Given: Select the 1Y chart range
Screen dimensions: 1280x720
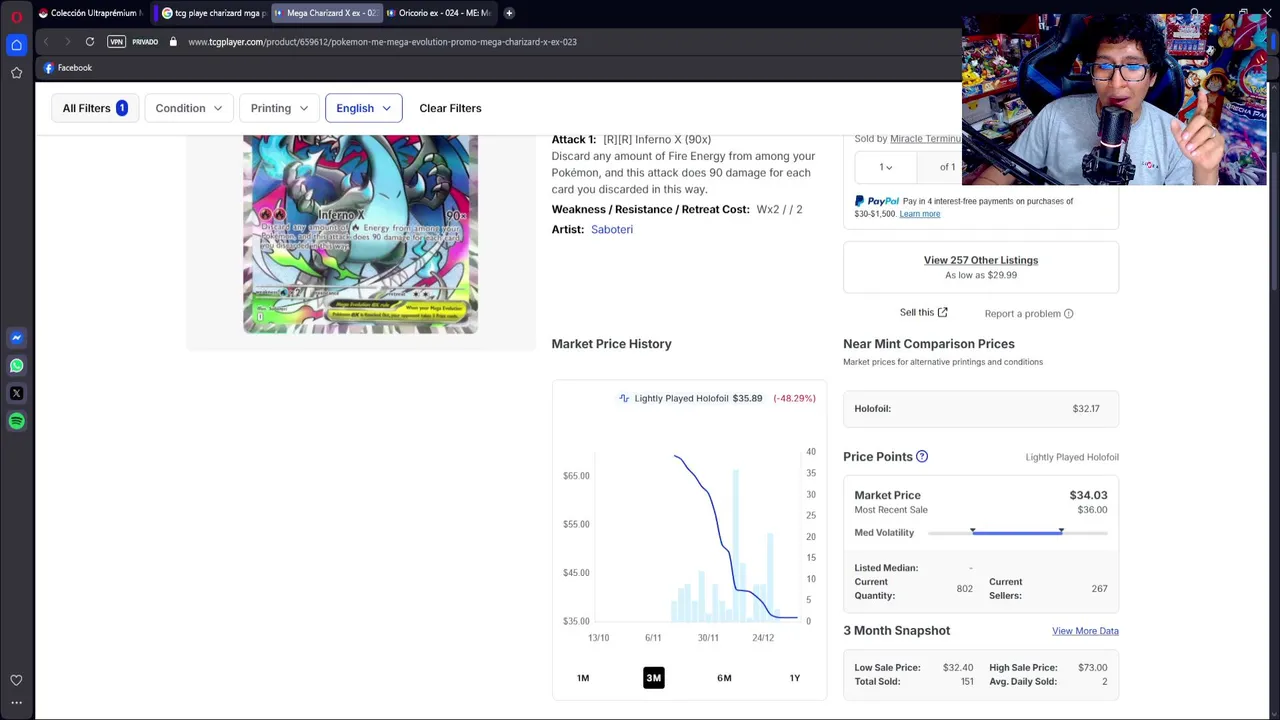Looking at the screenshot, I should coord(795,678).
